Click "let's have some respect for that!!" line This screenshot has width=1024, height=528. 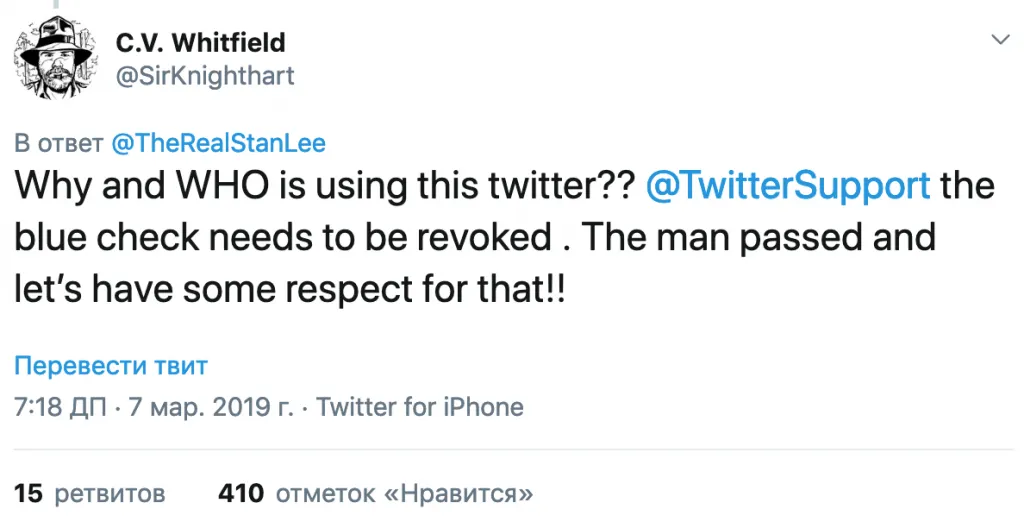click(x=290, y=290)
